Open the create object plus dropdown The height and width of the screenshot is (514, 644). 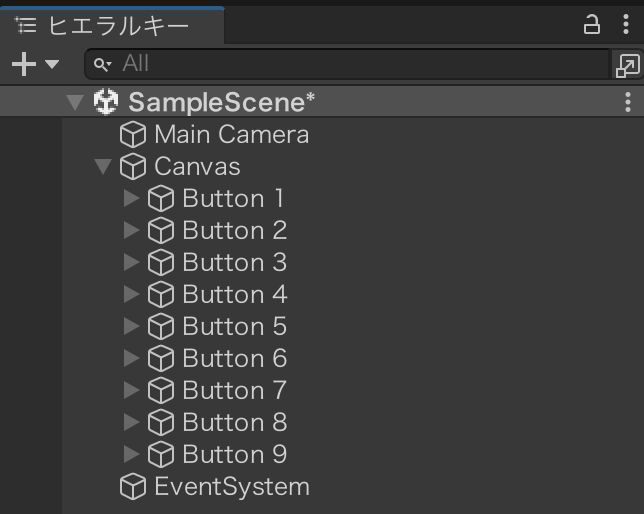pyautogui.click(x=35, y=64)
